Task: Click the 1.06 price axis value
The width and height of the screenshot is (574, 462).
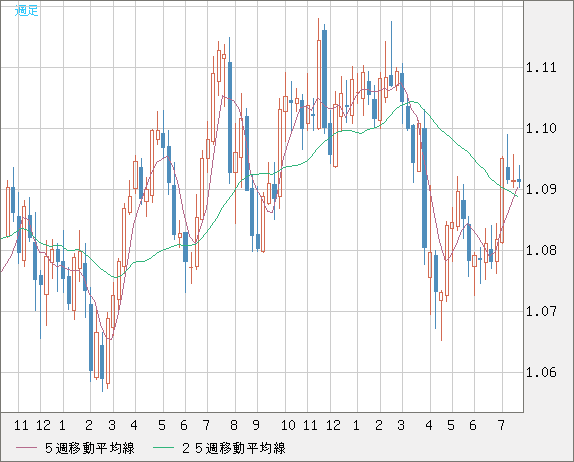Action: click(541, 373)
